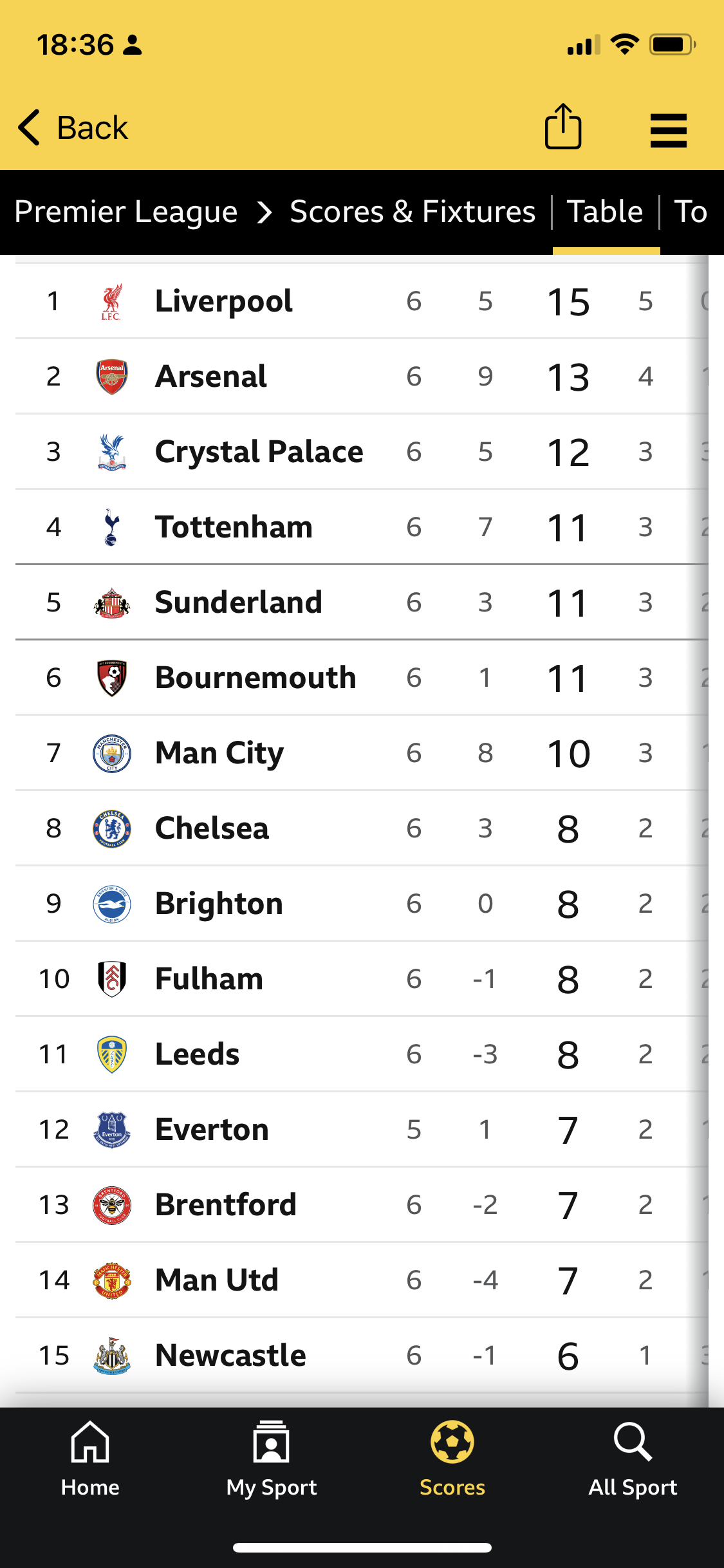Tap the Liverpool club crest
Screen dimensions: 724x1568
pos(111,302)
